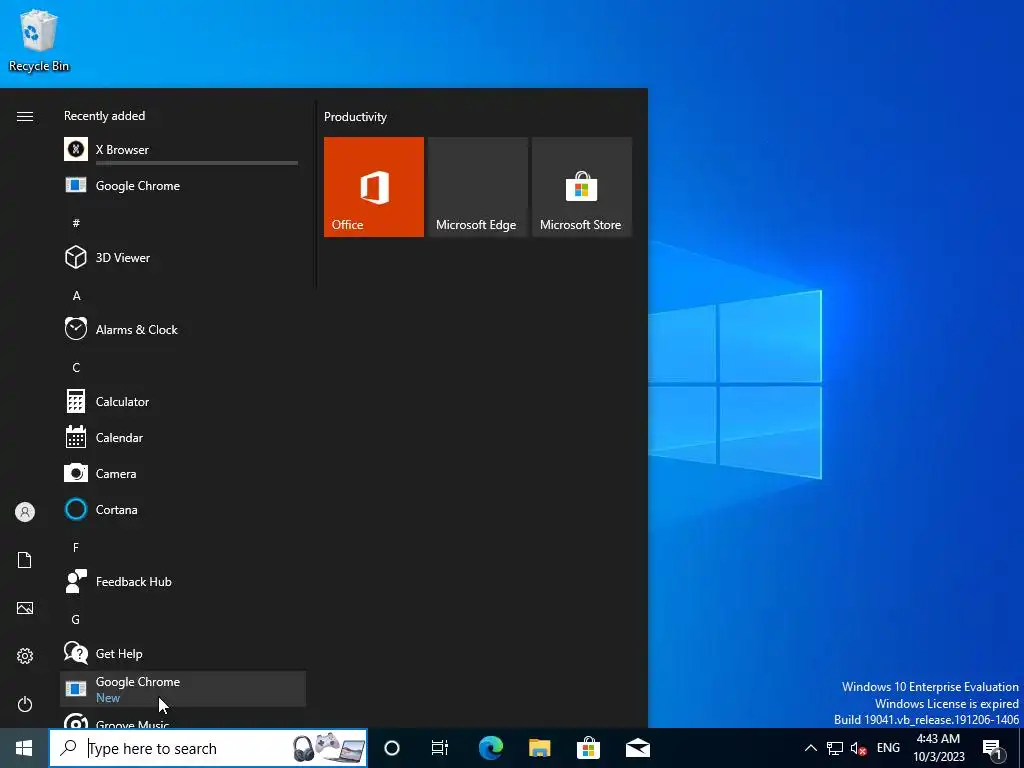Launch the Calculator app
This screenshot has height=768, width=1024.
(x=182, y=402)
